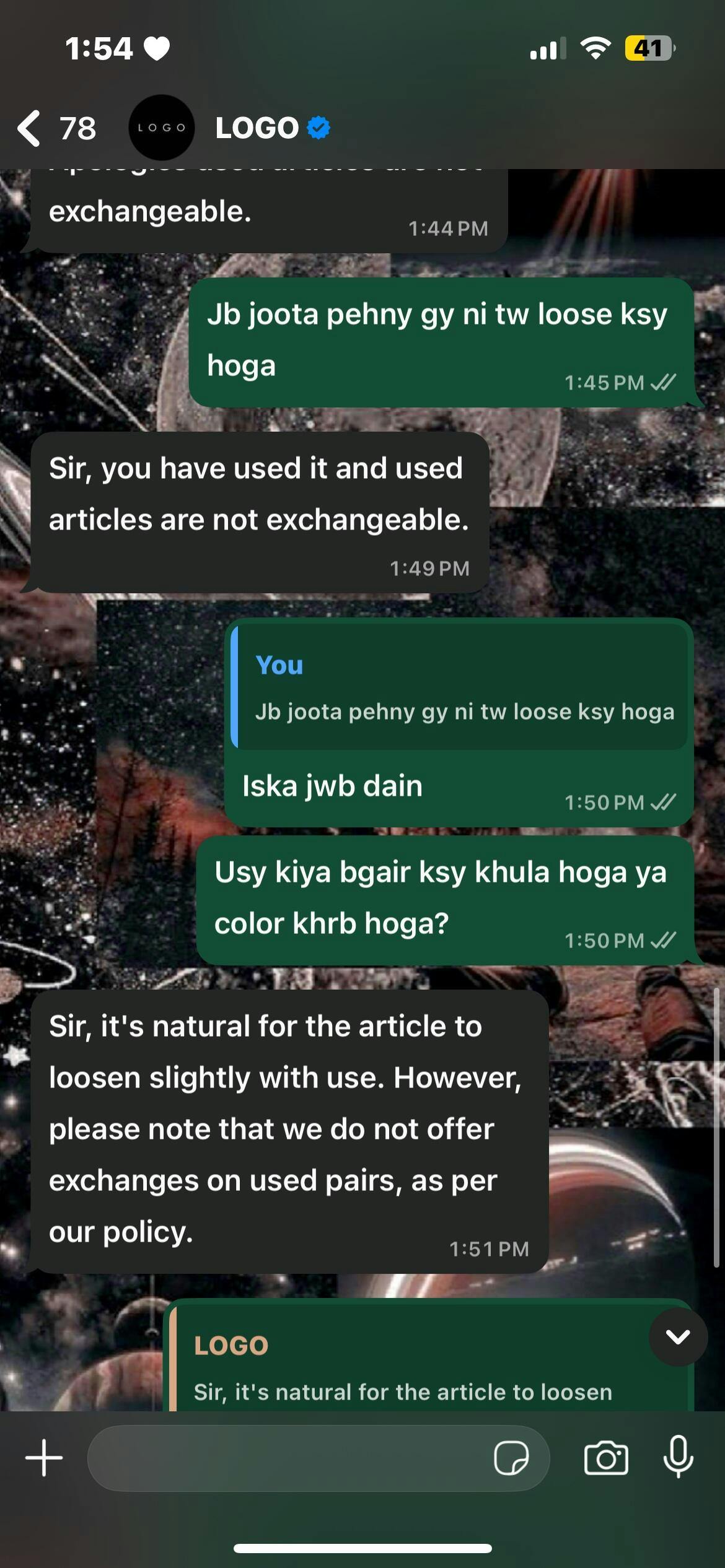Open LOGO contact info from header name
Image resolution: width=725 pixels, height=1568 pixels.
point(257,128)
